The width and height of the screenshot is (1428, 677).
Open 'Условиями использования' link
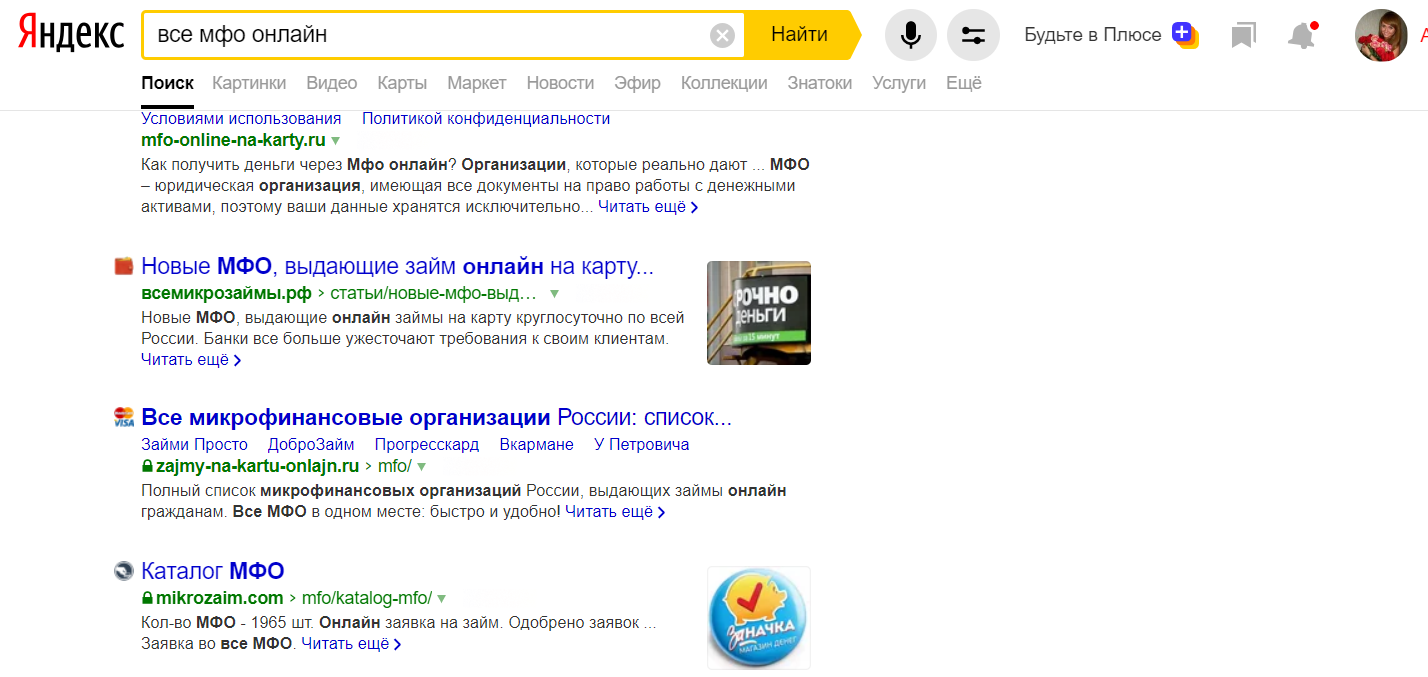(241, 118)
